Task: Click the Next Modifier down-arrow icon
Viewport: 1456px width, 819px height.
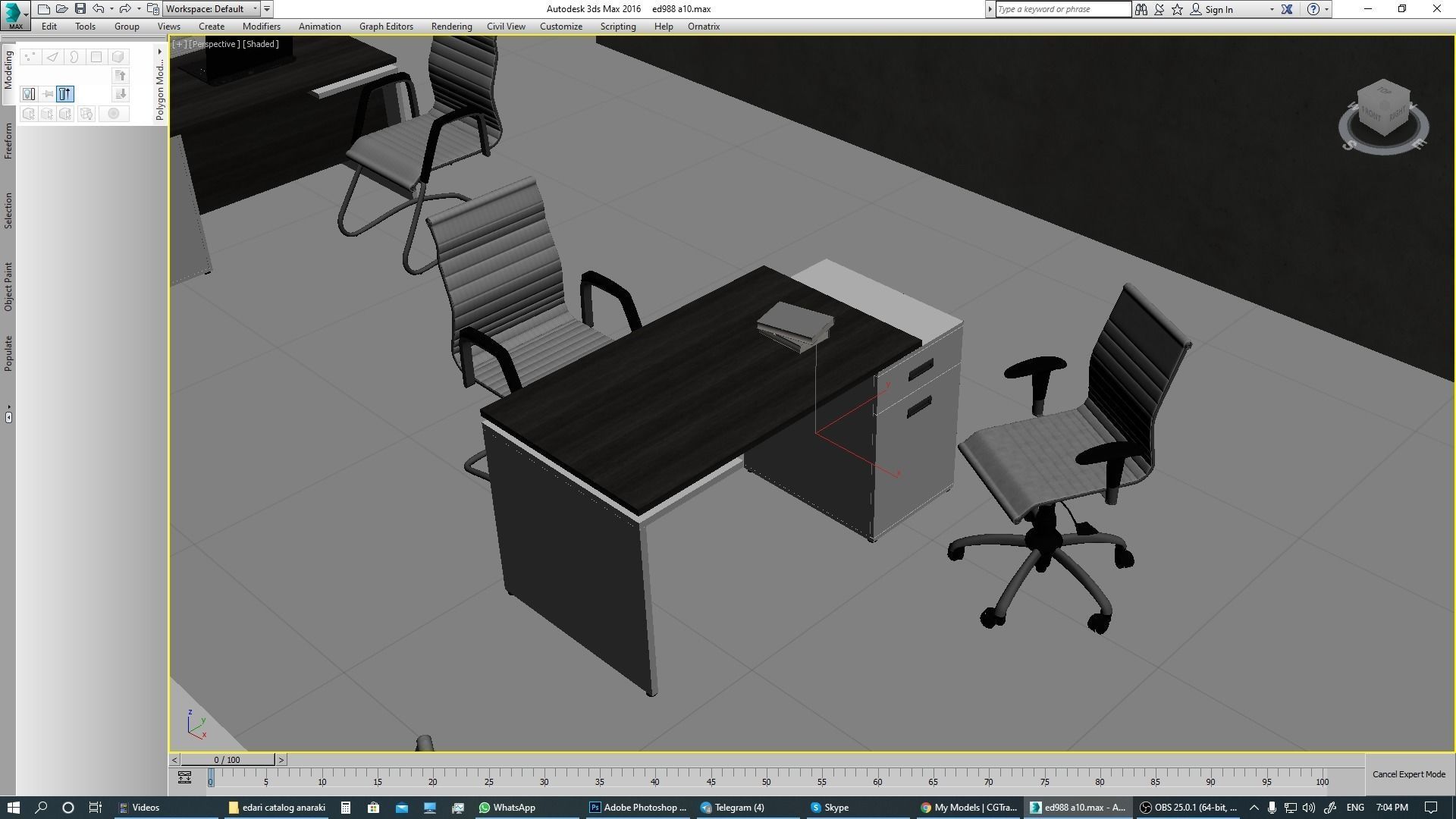Action: point(120,94)
